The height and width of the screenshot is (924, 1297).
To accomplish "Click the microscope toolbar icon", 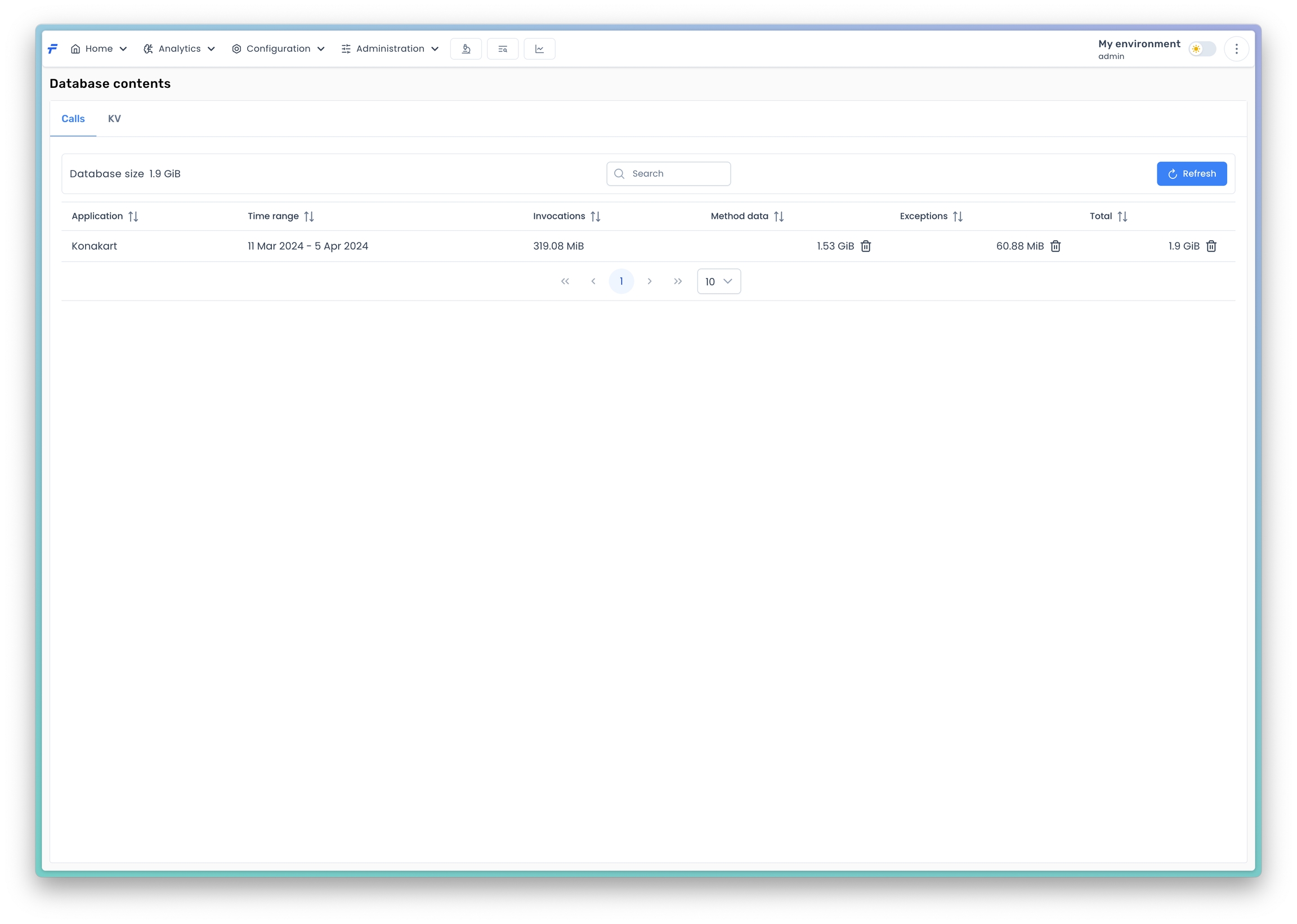I will [x=466, y=49].
